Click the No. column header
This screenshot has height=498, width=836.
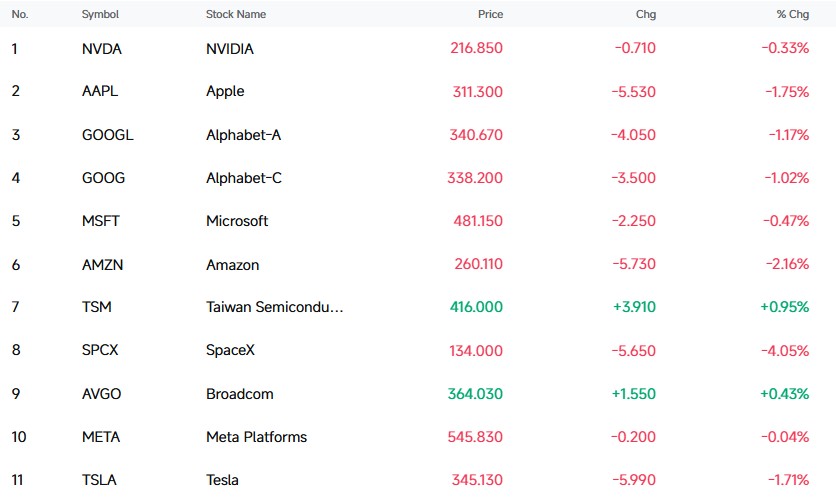tap(20, 14)
